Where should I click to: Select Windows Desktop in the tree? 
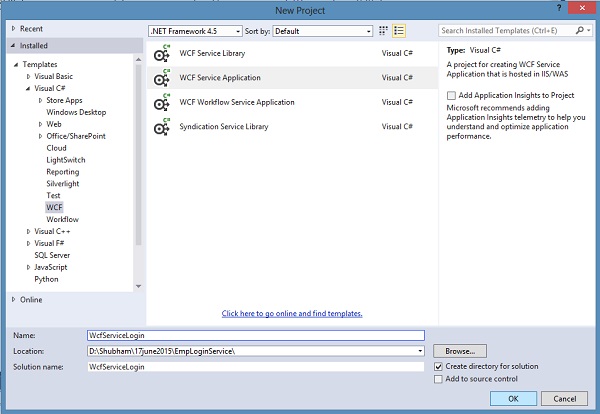pyautogui.click(x=76, y=112)
